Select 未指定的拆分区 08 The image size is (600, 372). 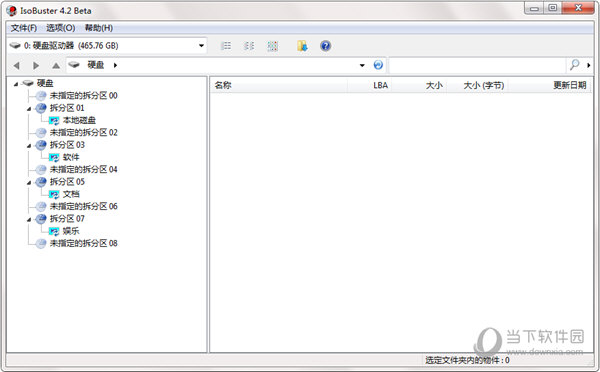83,243
